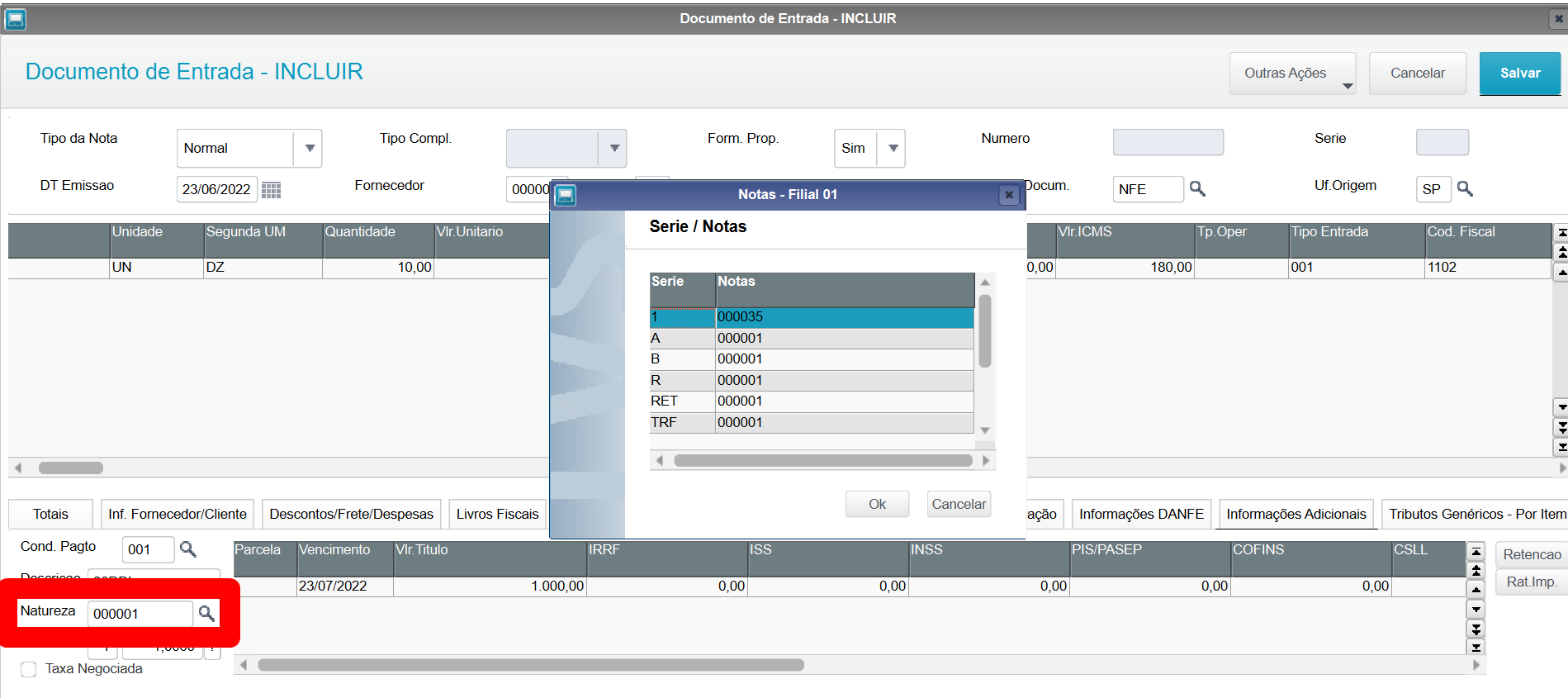Open the Informações Adicionais tab

[1296, 514]
